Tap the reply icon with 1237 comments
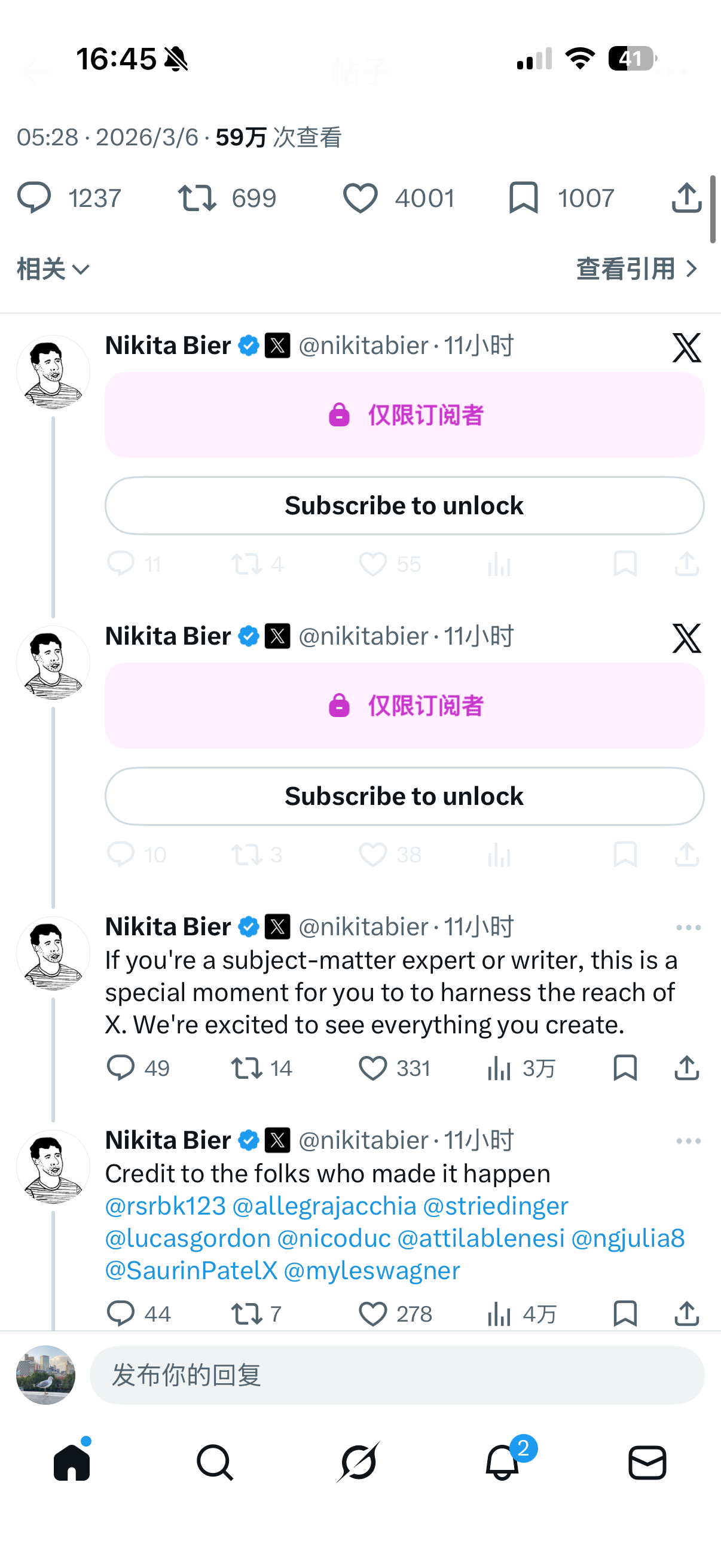721x1568 pixels. (x=34, y=198)
